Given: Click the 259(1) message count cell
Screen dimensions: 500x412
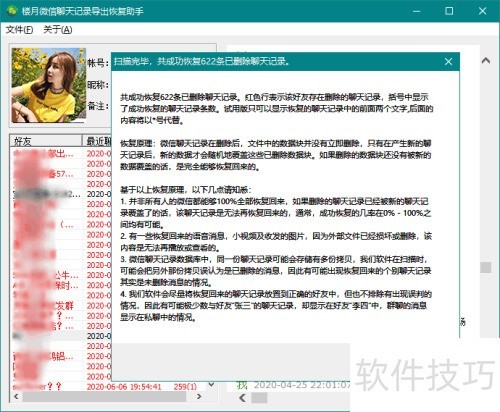Looking at the screenshot, I should [185, 387].
